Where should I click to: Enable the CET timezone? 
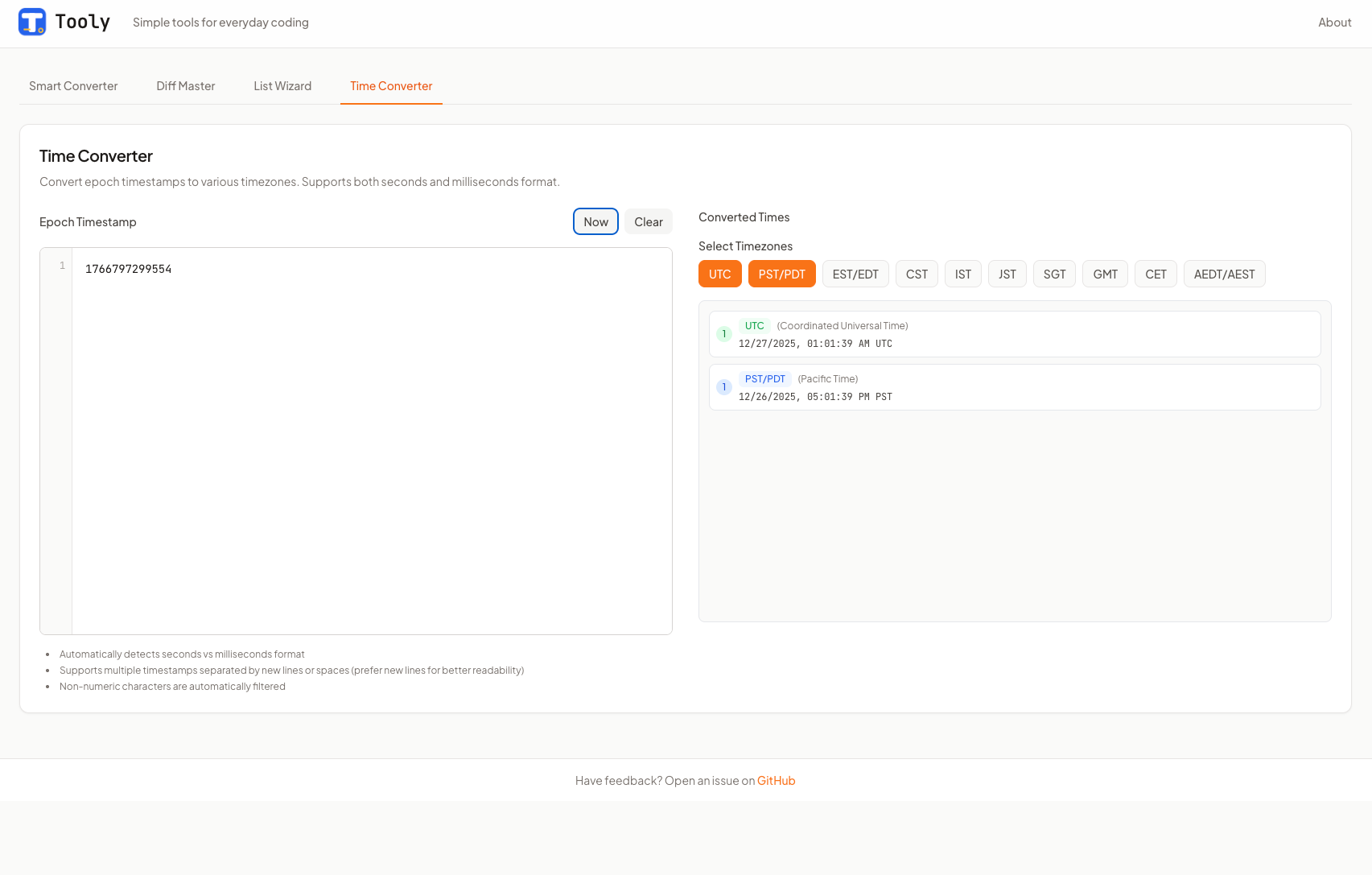point(1156,274)
